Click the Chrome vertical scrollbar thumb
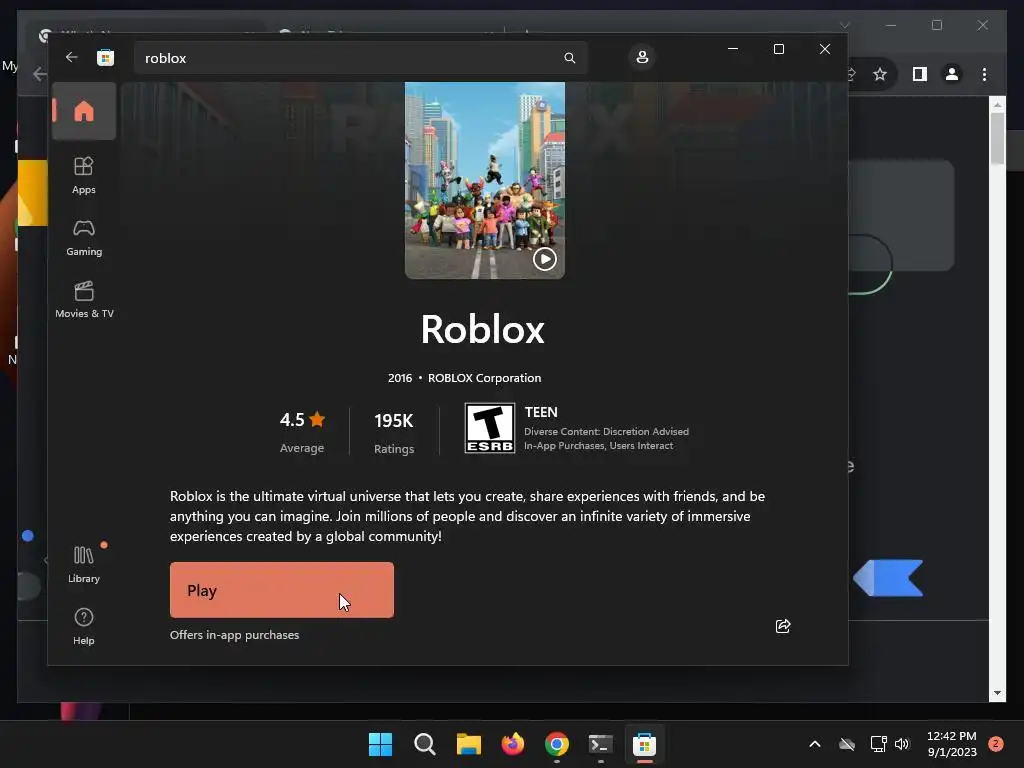The width and height of the screenshot is (1024, 768). [997, 139]
